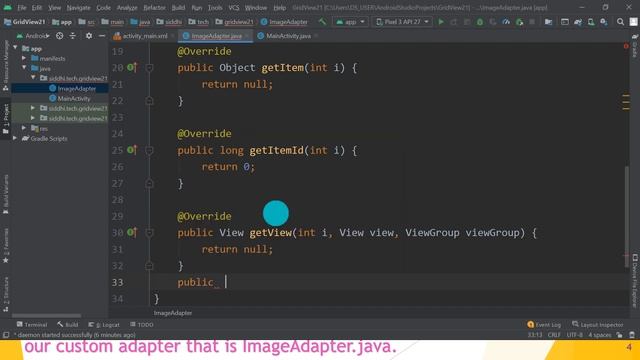Image resolution: width=640 pixels, height=360 pixels.
Task: Open the Pixel 3 API 27 device dropdown
Action: coord(402,22)
